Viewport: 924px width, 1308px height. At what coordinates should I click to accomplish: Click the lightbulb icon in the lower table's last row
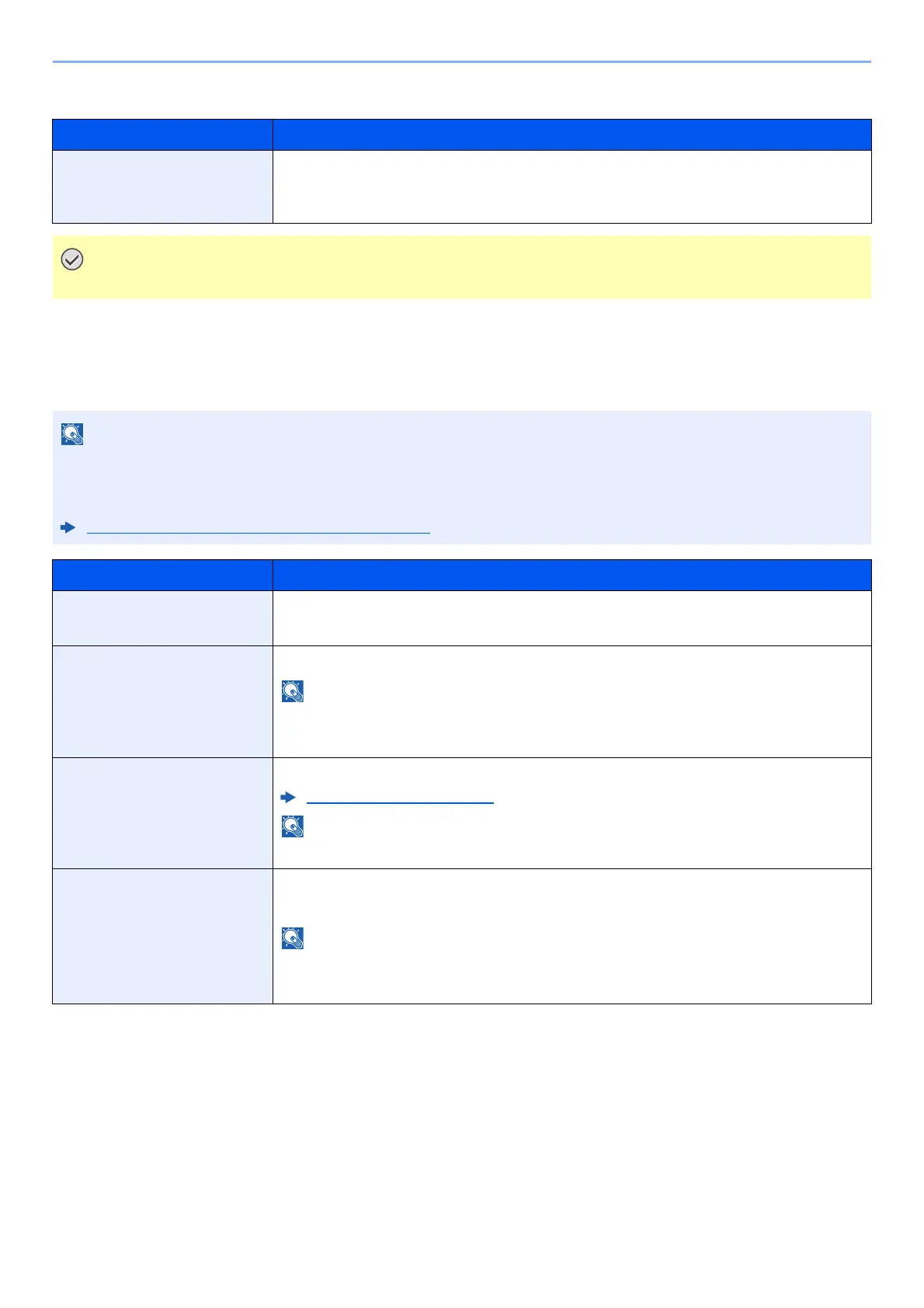(293, 938)
